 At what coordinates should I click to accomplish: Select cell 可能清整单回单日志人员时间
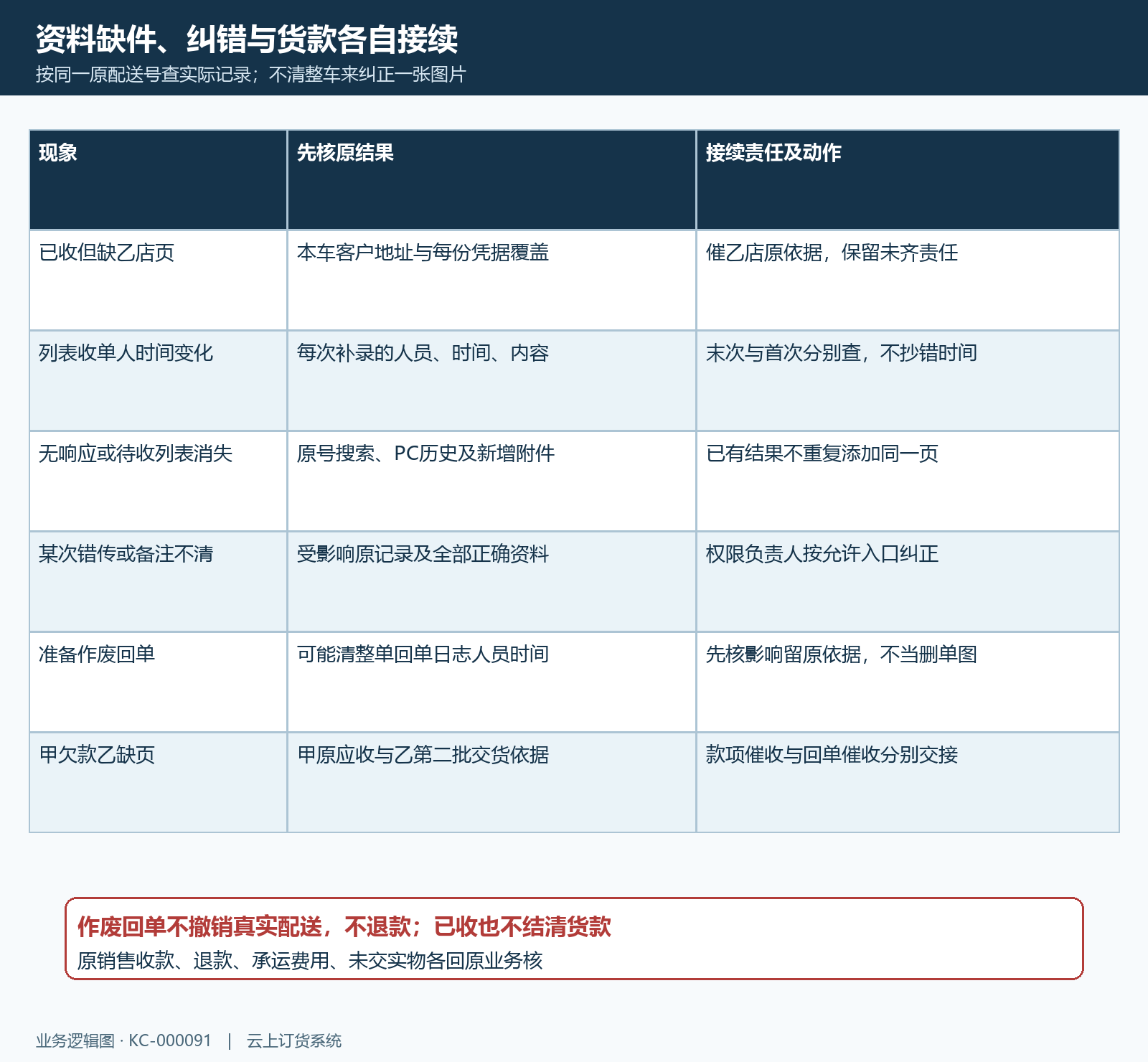pos(491,682)
